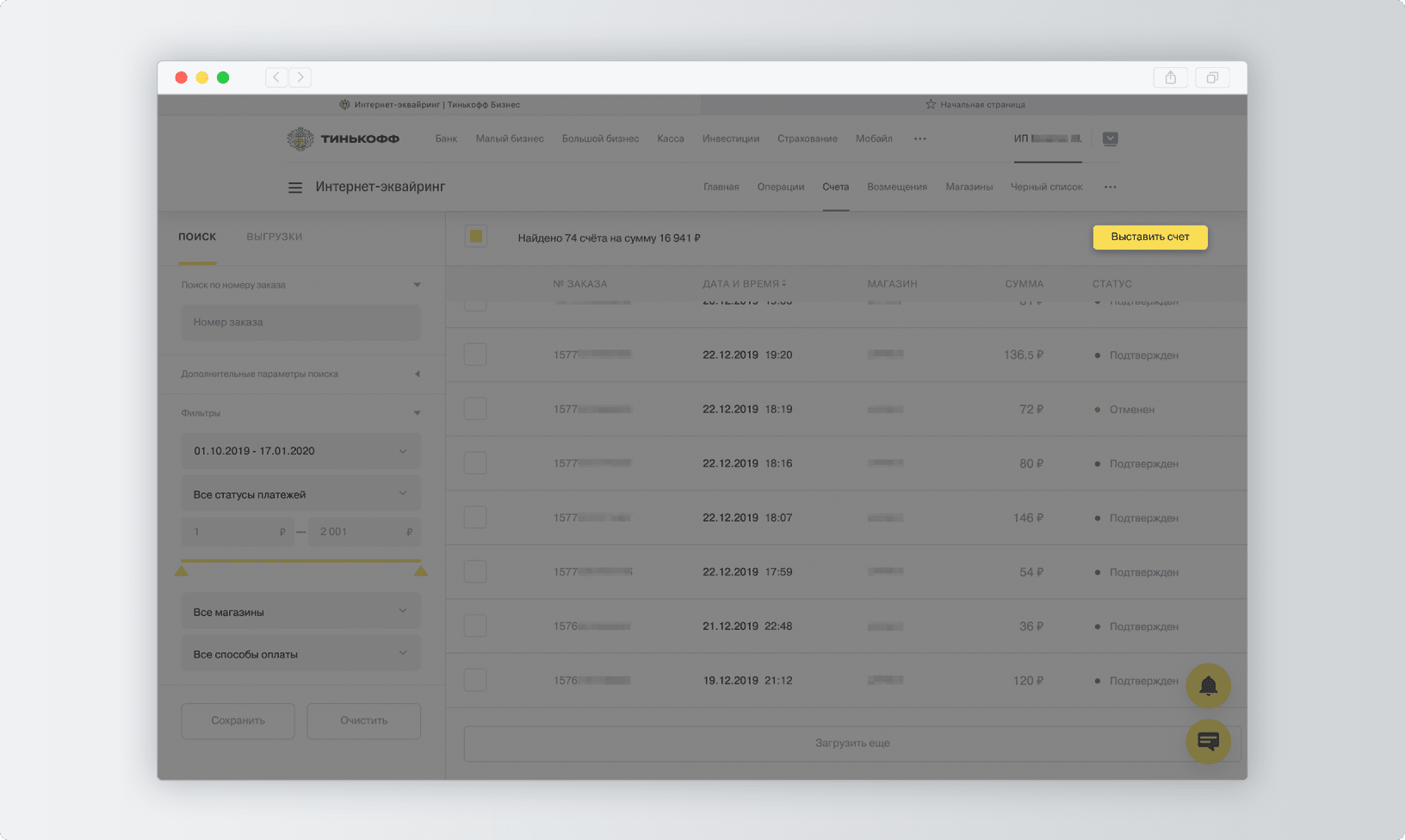Screen dimensions: 1405x840
Task: Check the row dated 22.12.2019 18:19
Action: click(x=475, y=409)
